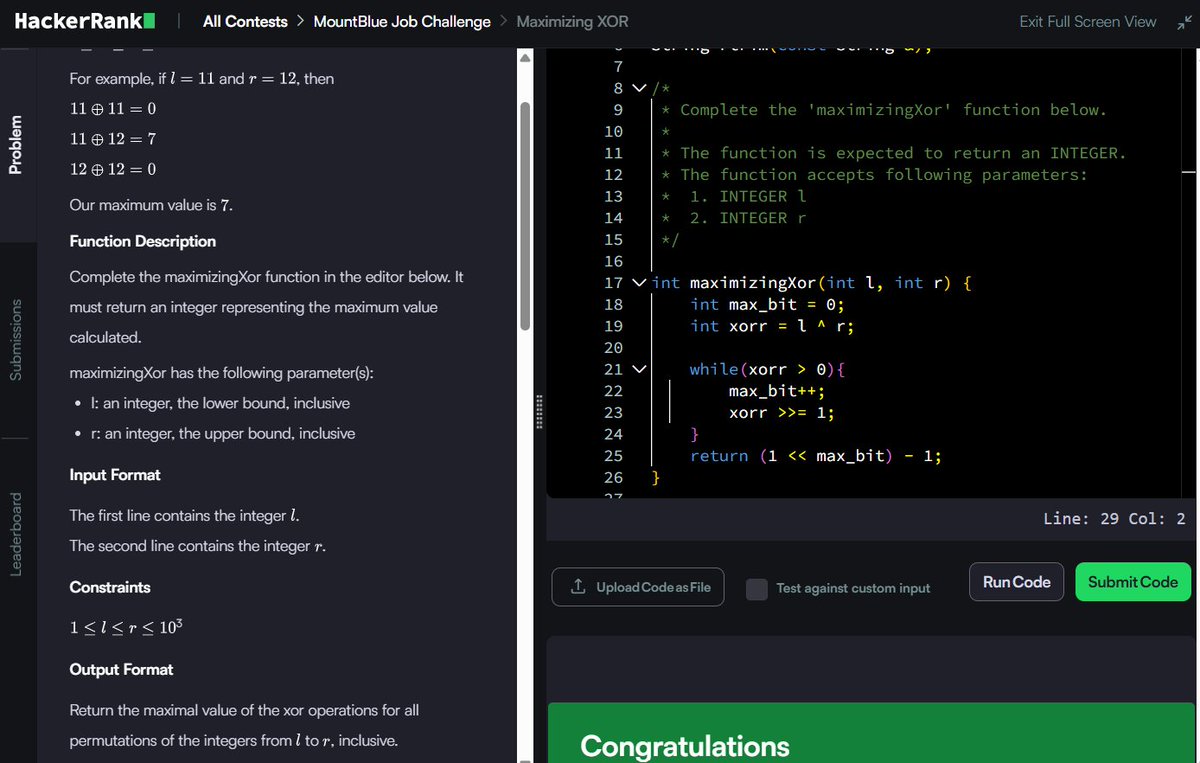The image size is (1200, 763).
Task: Click Upload Code as File button
Action: (x=638, y=587)
